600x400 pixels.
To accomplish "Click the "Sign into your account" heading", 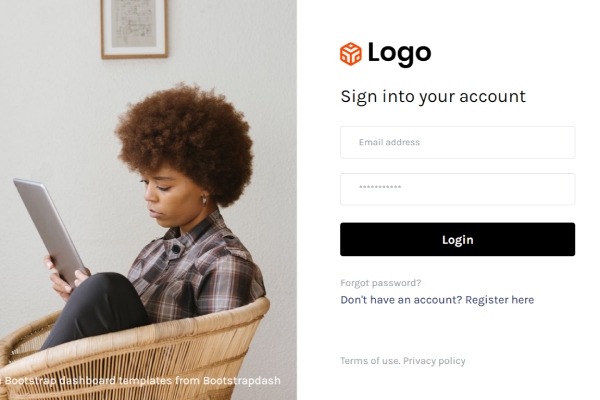I will (x=433, y=96).
